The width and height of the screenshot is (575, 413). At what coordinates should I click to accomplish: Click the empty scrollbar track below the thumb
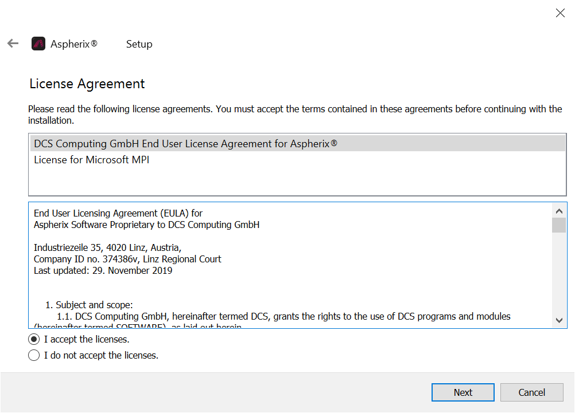[x=559, y=273]
